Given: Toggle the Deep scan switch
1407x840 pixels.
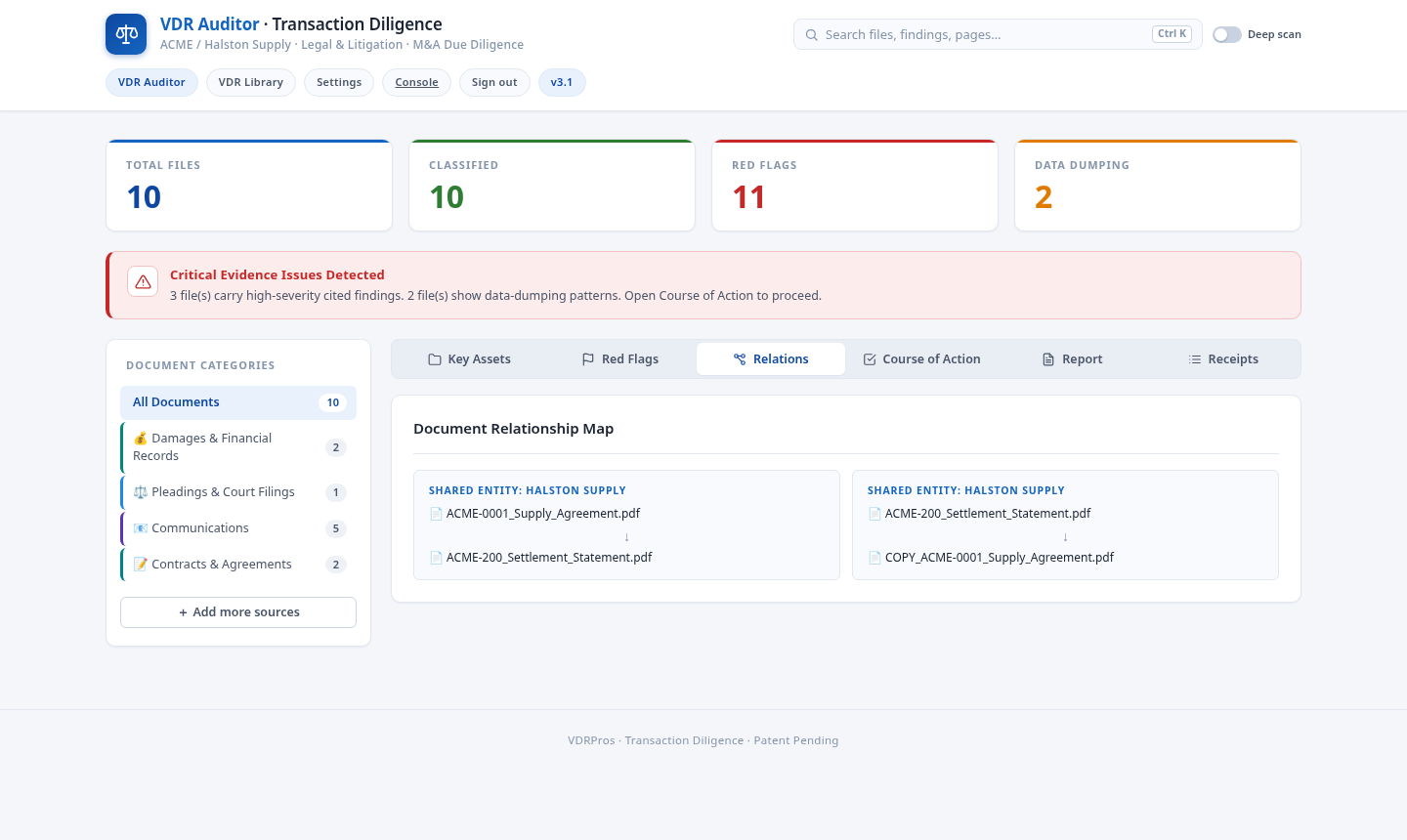Looking at the screenshot, I should pyautogui.click(x=1227, y=35).
